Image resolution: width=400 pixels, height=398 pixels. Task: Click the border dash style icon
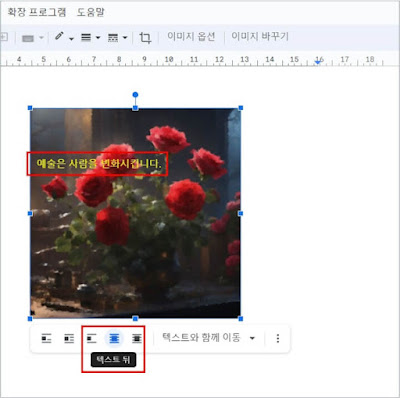113,38
